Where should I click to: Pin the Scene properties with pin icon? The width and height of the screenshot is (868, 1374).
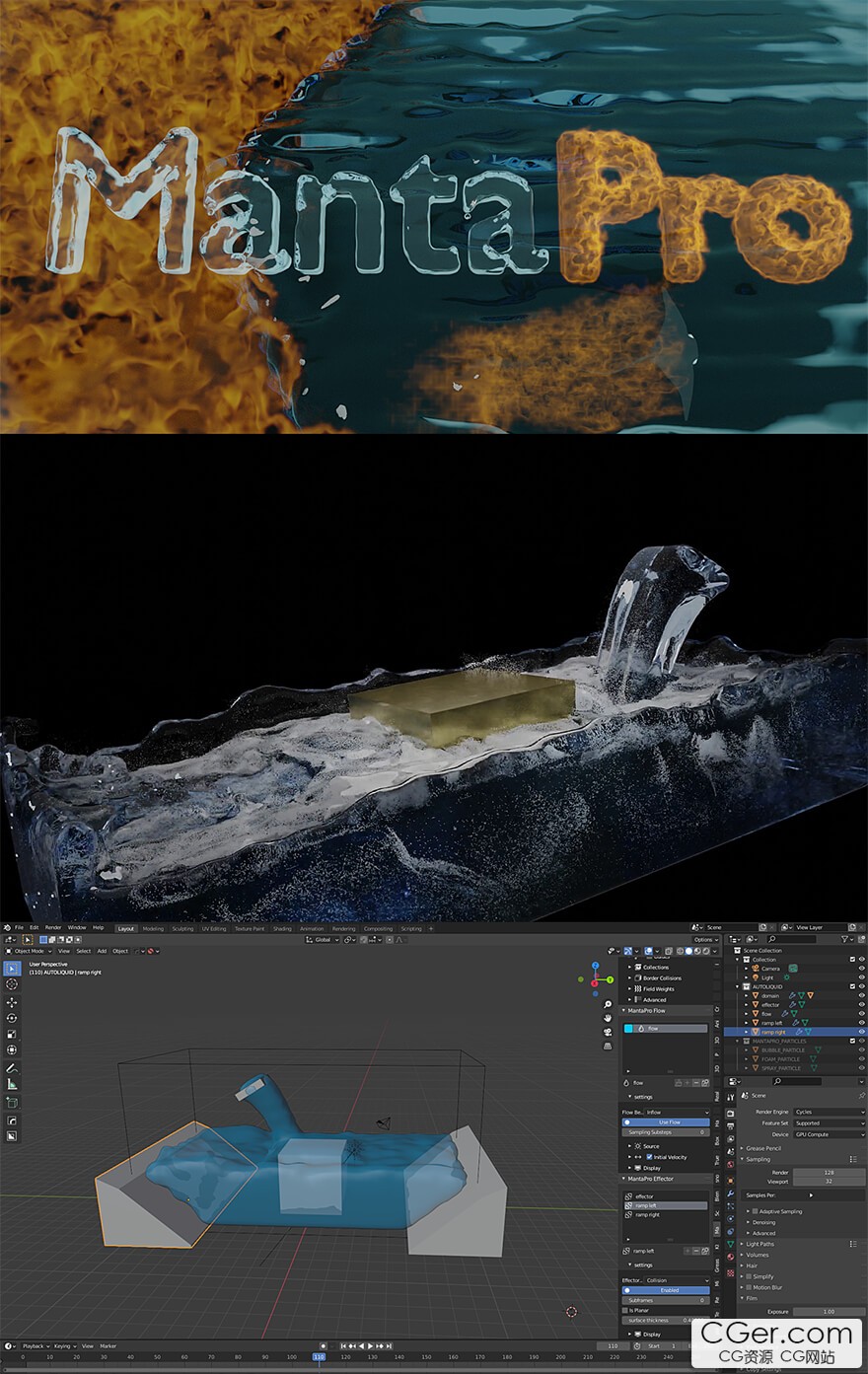[861, 1095]
